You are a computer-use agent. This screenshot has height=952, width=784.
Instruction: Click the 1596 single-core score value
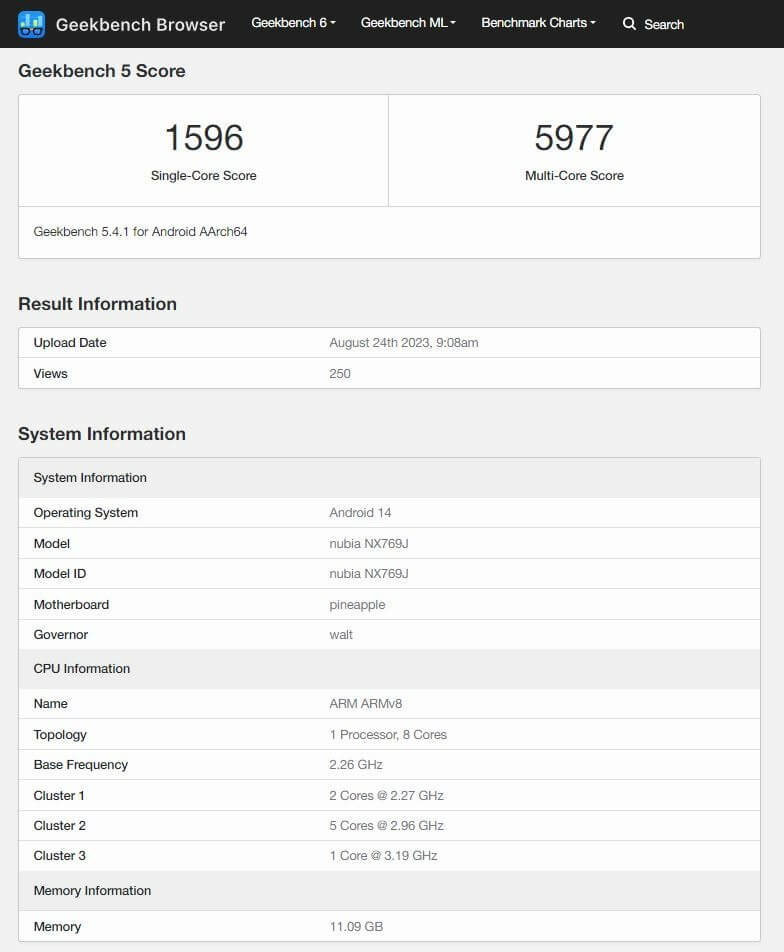point(204,138)
